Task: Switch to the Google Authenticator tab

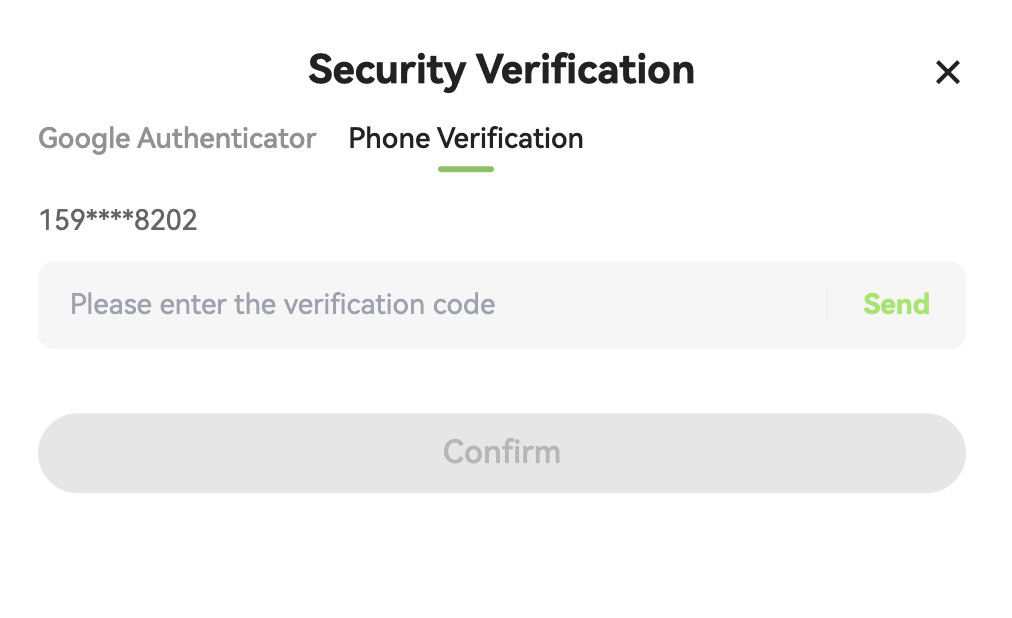Action: pos(177,138)
